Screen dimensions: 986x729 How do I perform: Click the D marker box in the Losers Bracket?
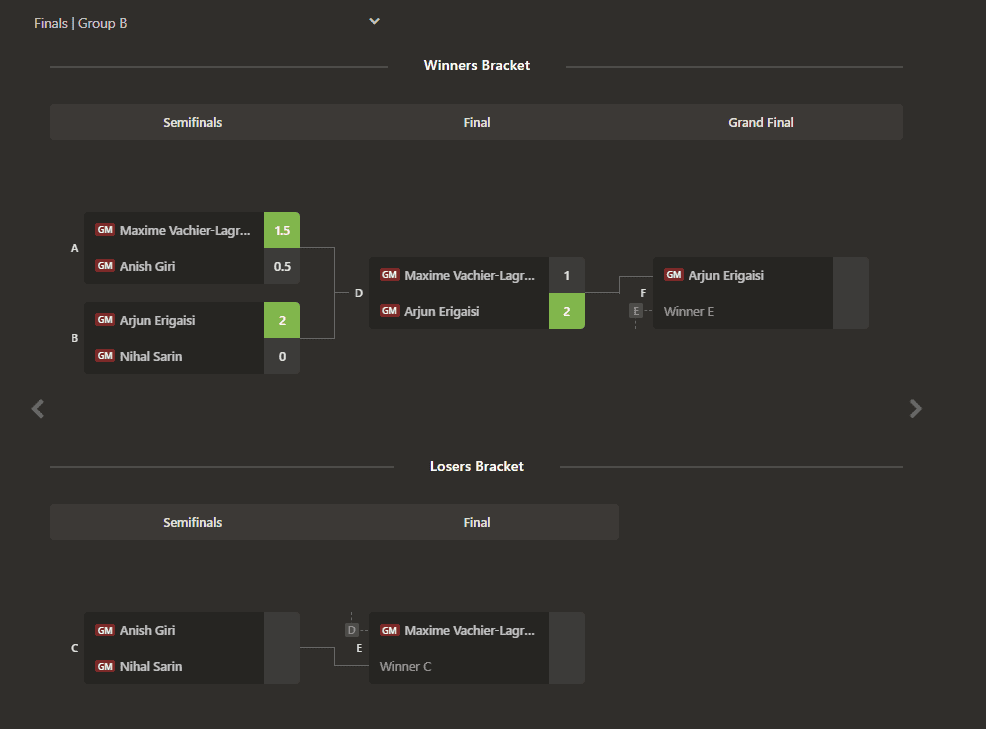[x=351, y=630]
